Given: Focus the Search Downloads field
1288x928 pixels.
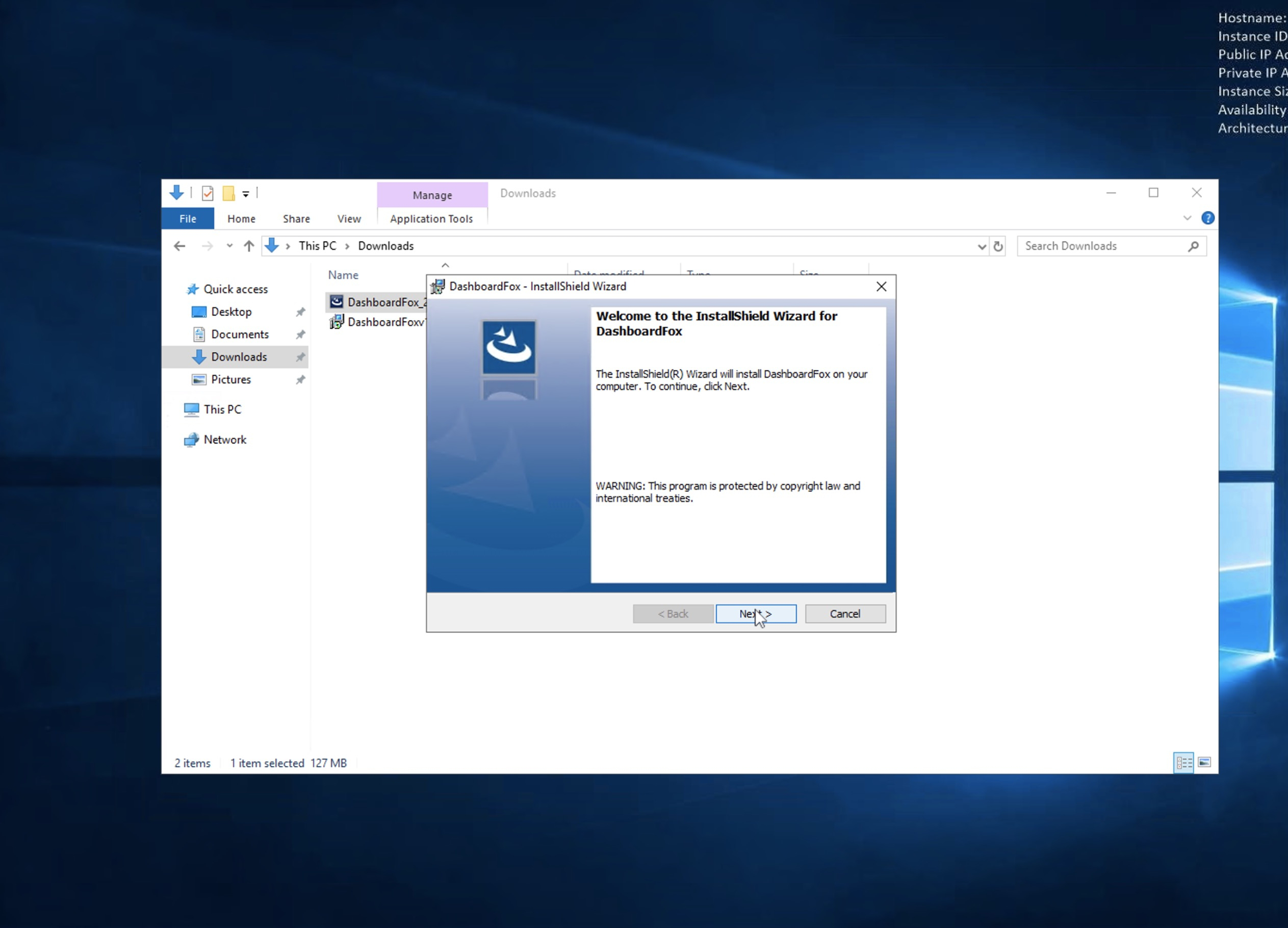Looking at the screenshot, I should pos(1112,246).
